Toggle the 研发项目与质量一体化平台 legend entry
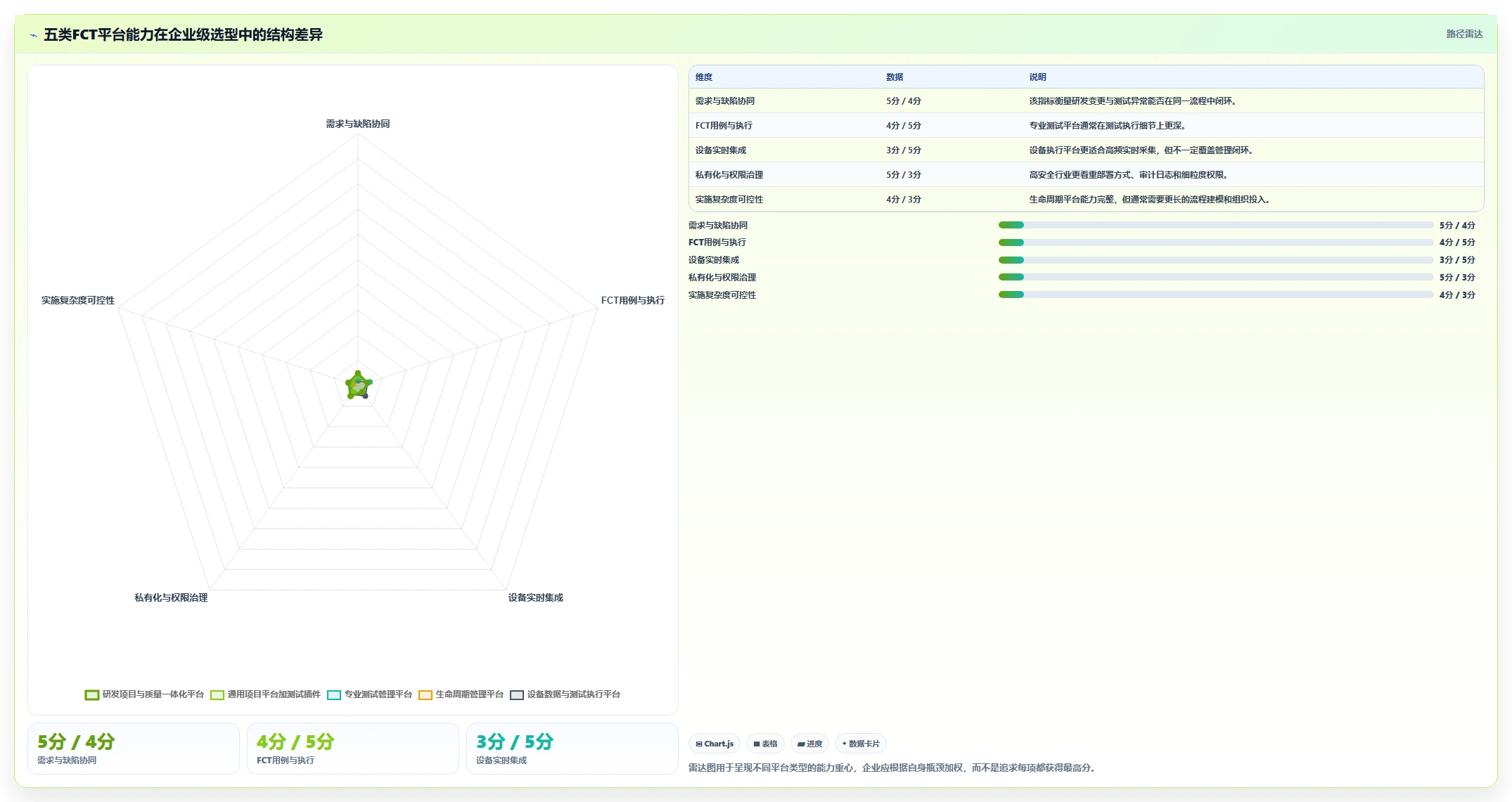The width and height of the screenshot is (1512, 802). 144,694
